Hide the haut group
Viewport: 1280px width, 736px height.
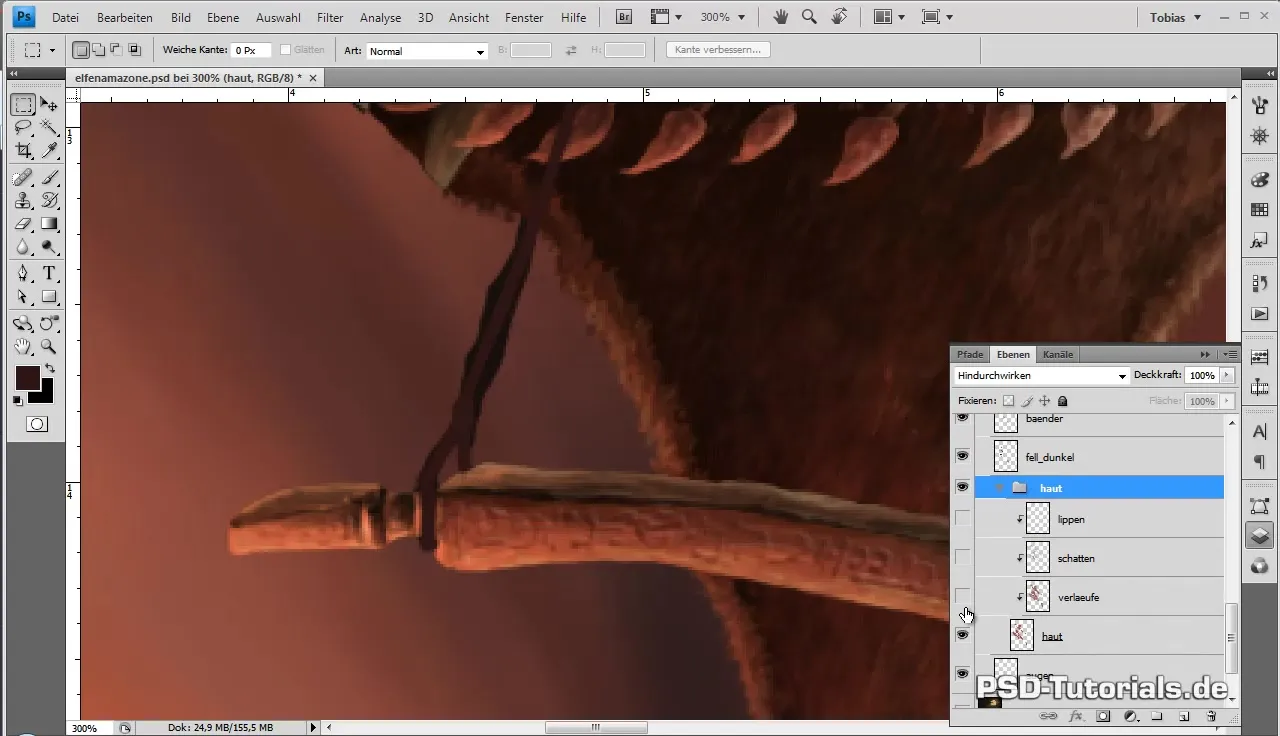pos(962,487)
